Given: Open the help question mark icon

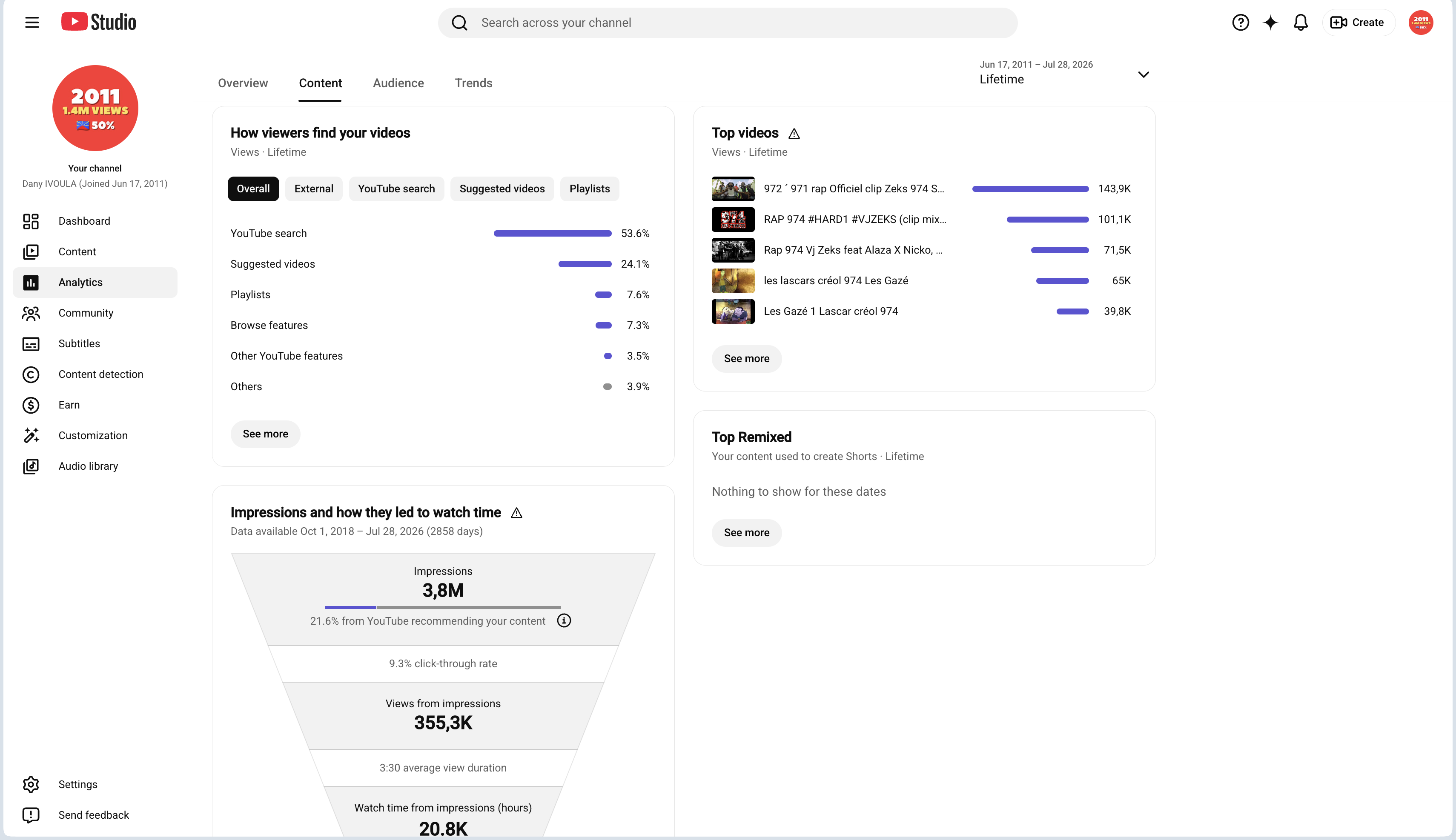Looking at the screenshot, I should click(x=1240, y=23).
